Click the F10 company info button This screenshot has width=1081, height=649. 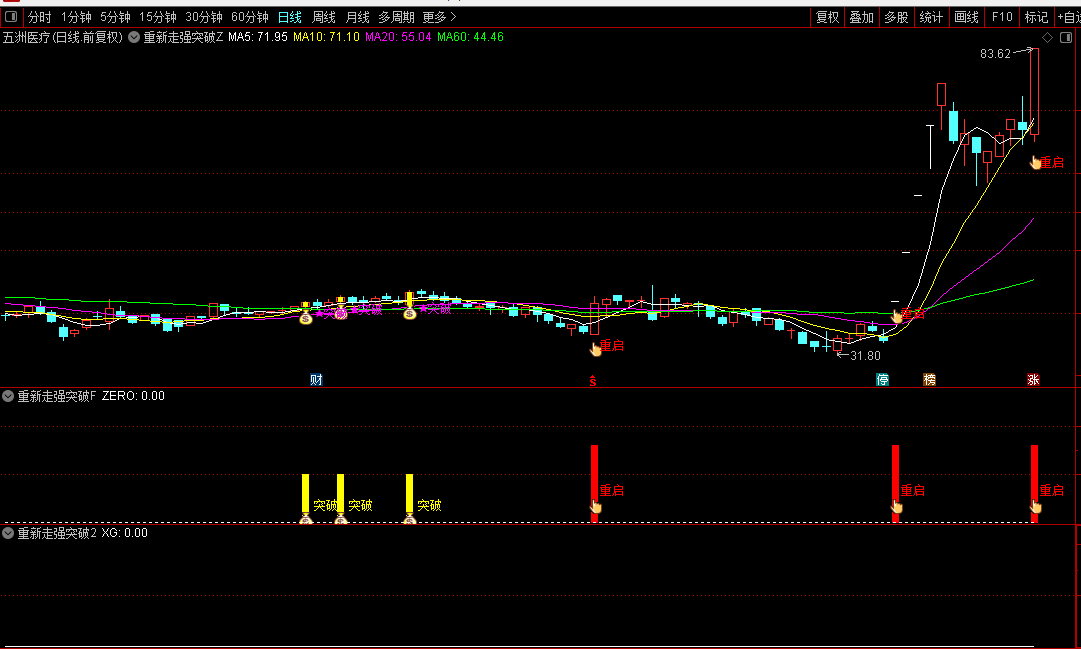coord(1002,17)
